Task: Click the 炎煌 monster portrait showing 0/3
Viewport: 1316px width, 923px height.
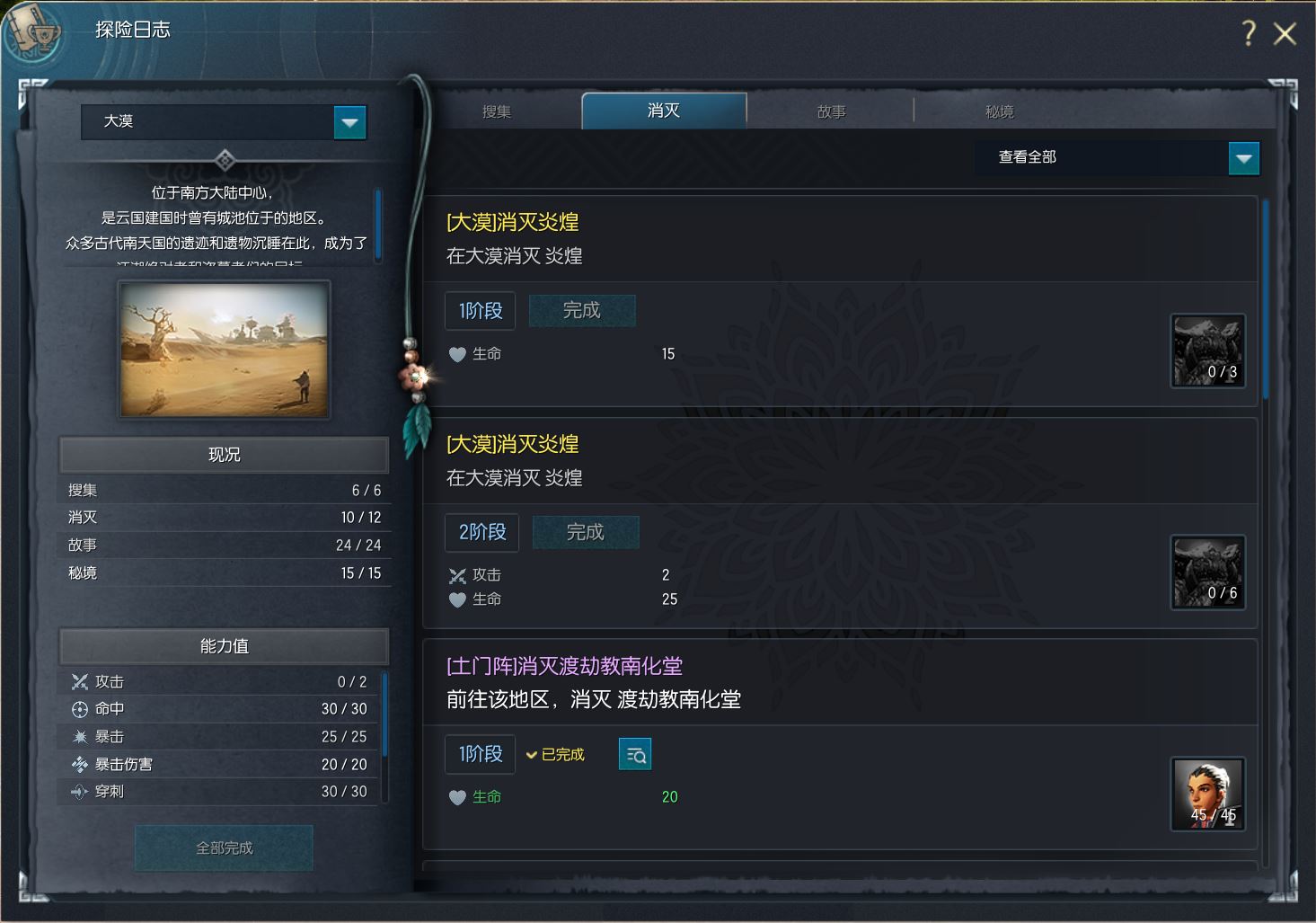Action: pos(1208,351)
